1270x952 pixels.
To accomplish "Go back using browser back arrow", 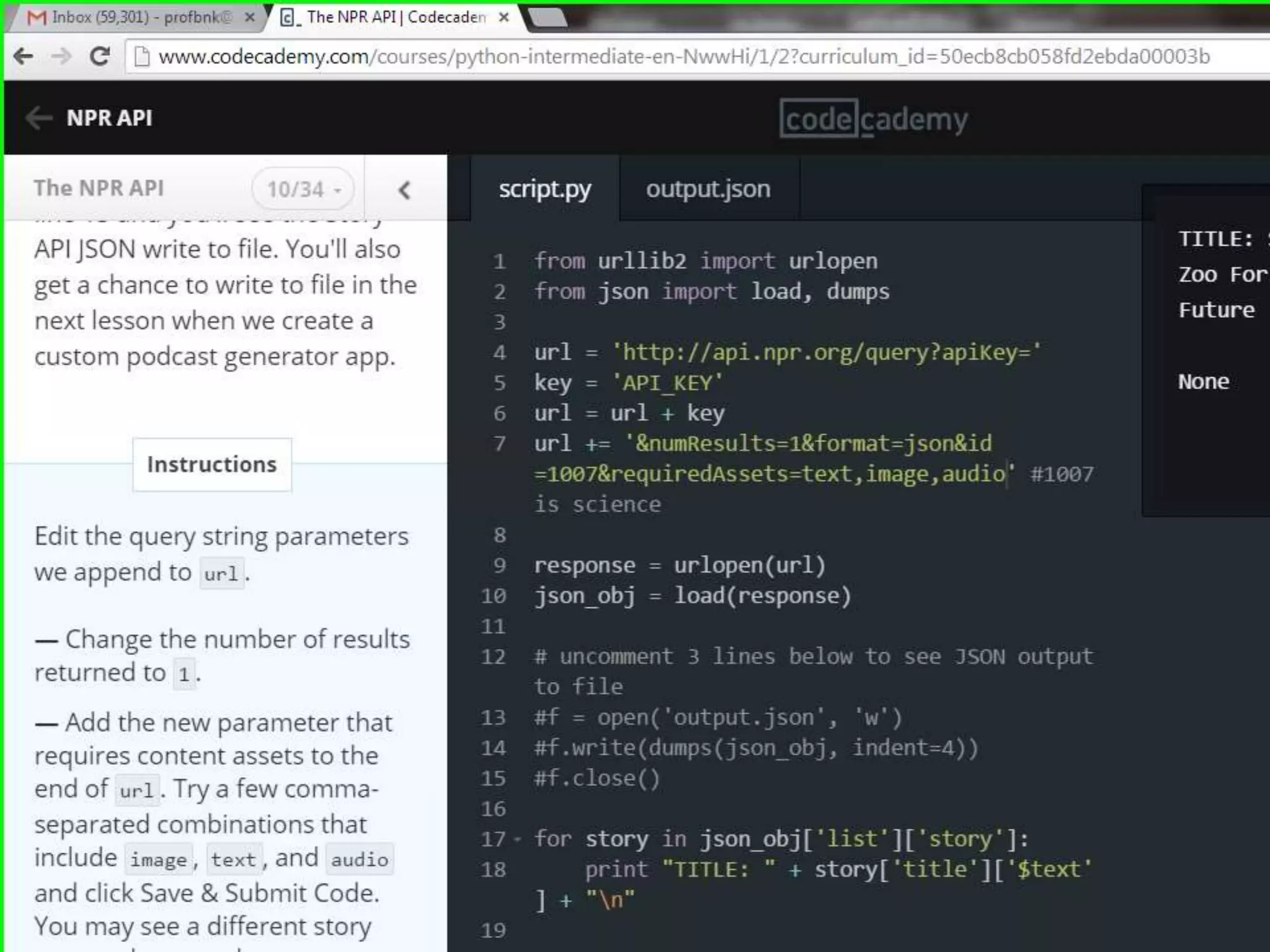I will click(x=23, y=56).
